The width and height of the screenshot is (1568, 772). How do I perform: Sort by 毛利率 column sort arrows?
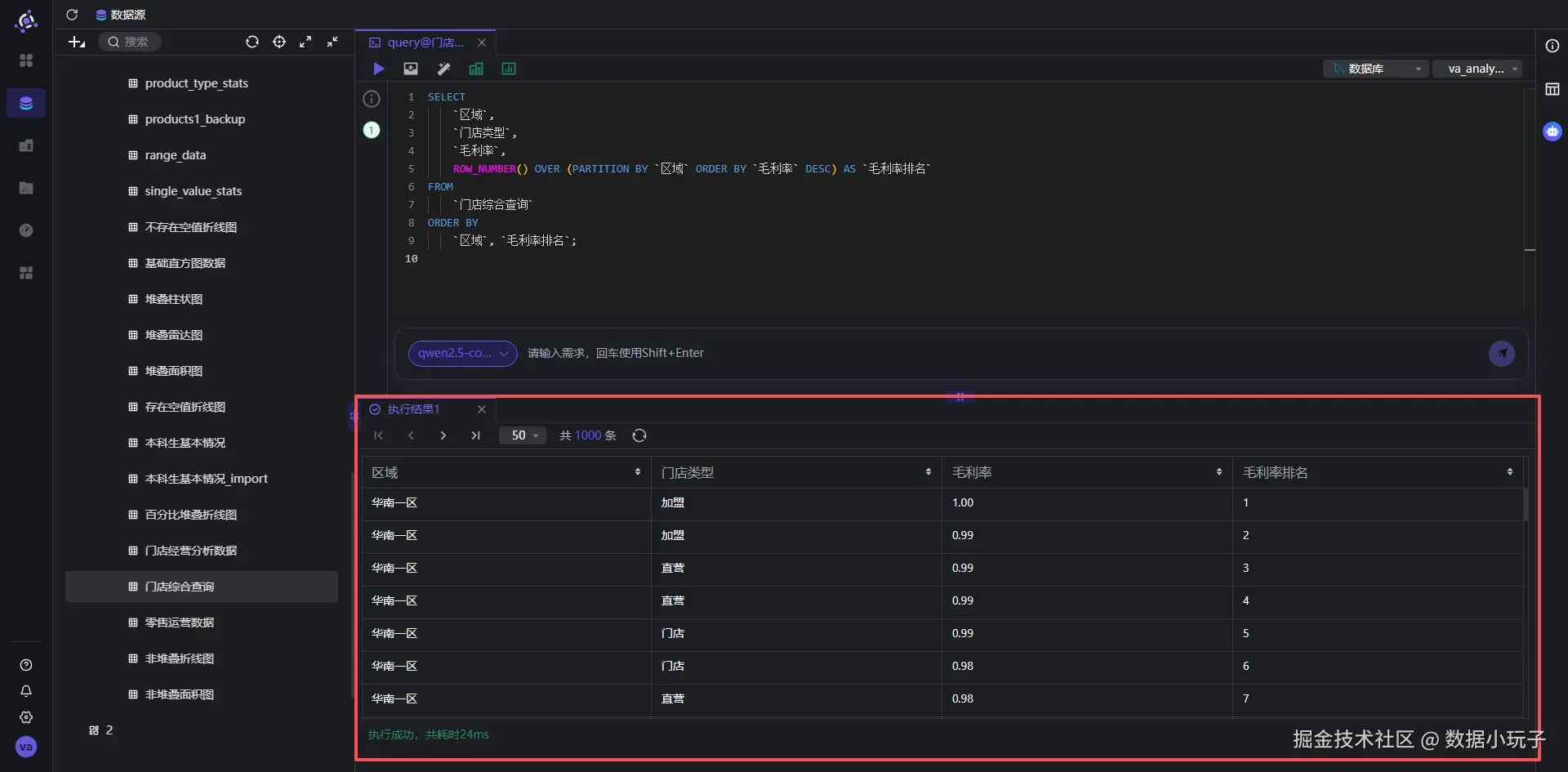[1219, 472]
